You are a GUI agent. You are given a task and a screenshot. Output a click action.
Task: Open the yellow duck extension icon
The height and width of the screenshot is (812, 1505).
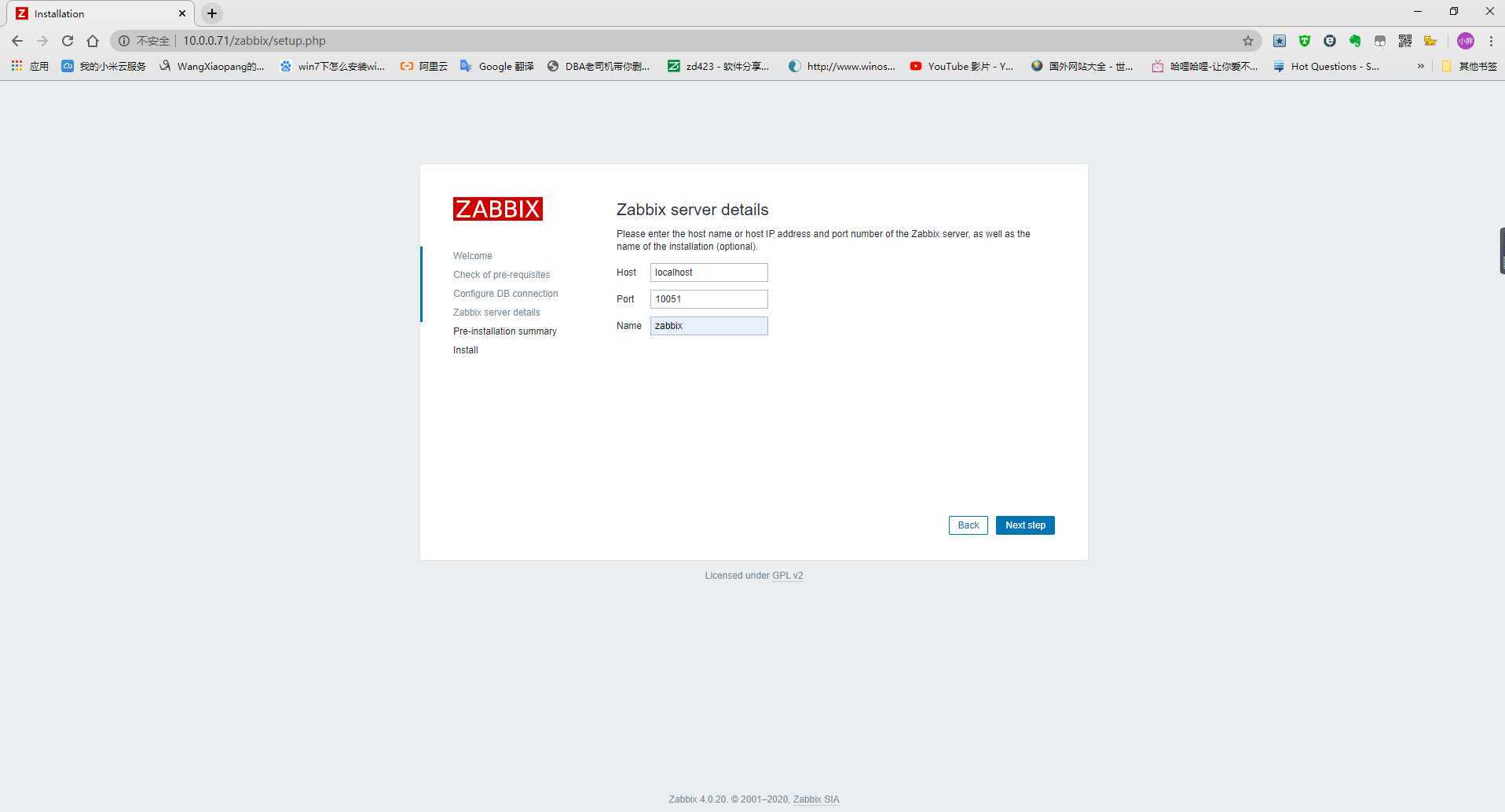(1430, 41)
